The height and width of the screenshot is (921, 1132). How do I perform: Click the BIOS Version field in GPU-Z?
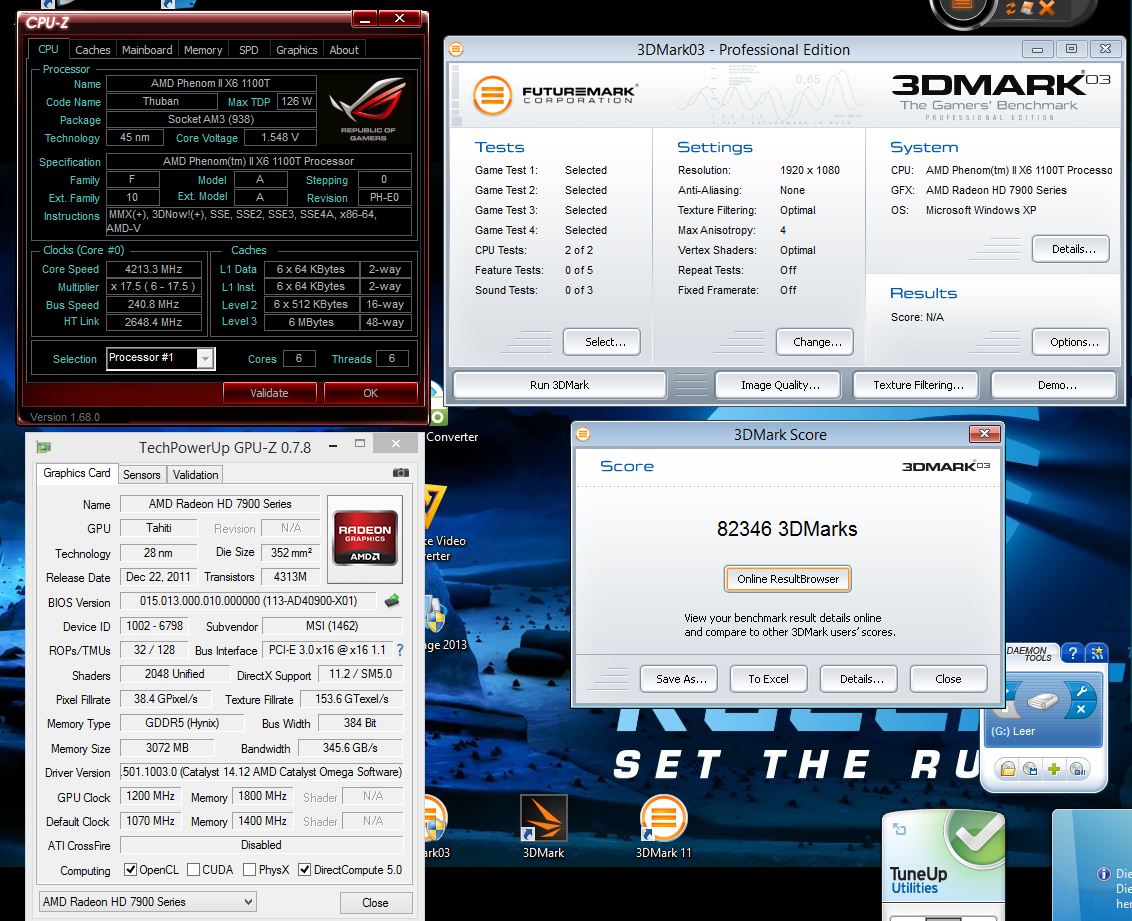248,601
